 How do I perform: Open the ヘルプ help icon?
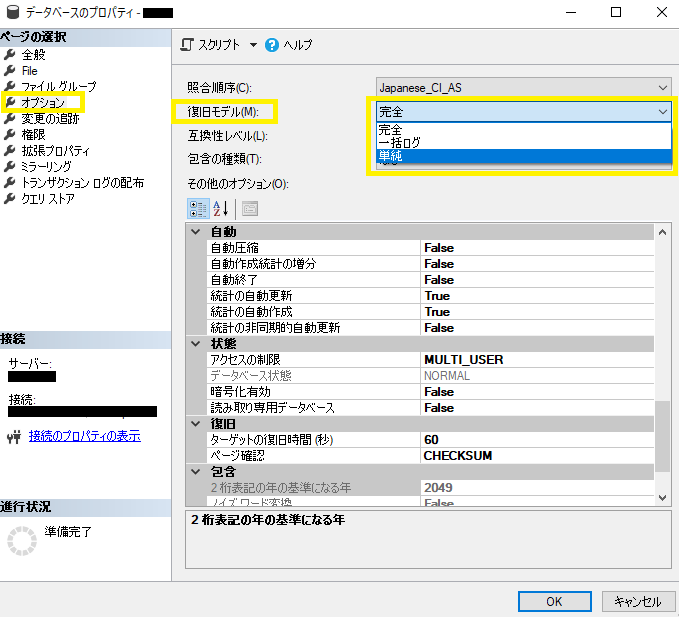pyautogui.click(x=272, y=45)
